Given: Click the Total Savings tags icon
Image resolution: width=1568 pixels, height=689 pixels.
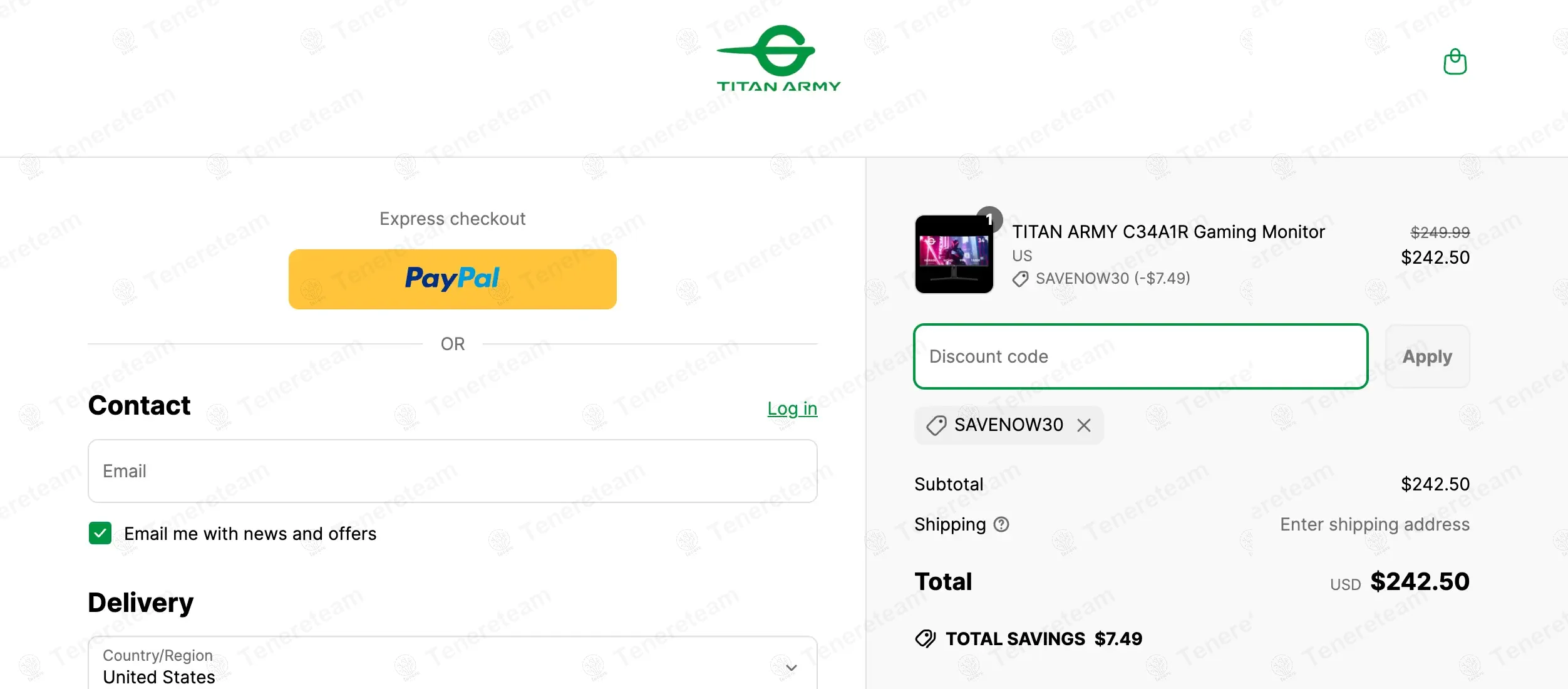Looking at the screenshot, I should [925, 639].
